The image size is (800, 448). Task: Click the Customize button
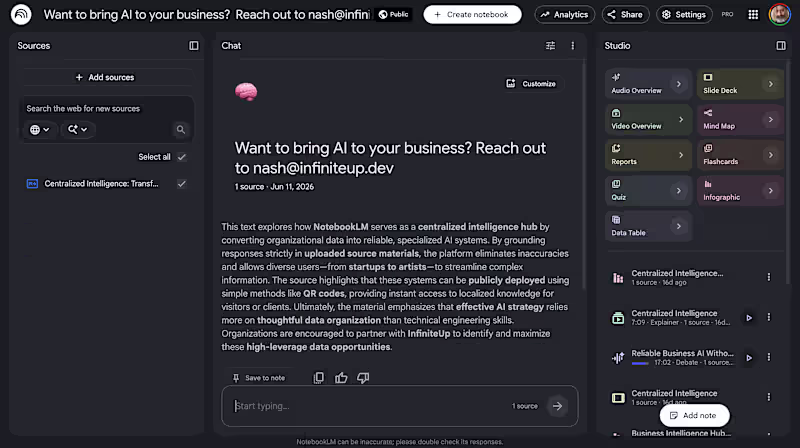click(x=531, y=84)
